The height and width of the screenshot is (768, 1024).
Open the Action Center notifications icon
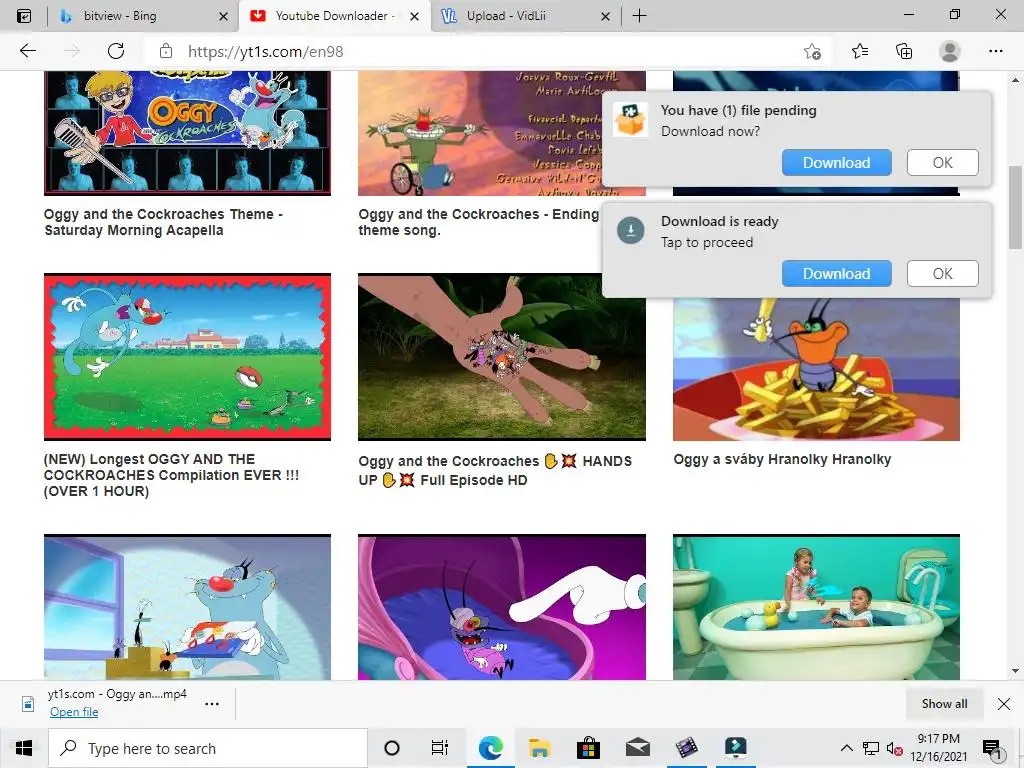coord(992,748)
